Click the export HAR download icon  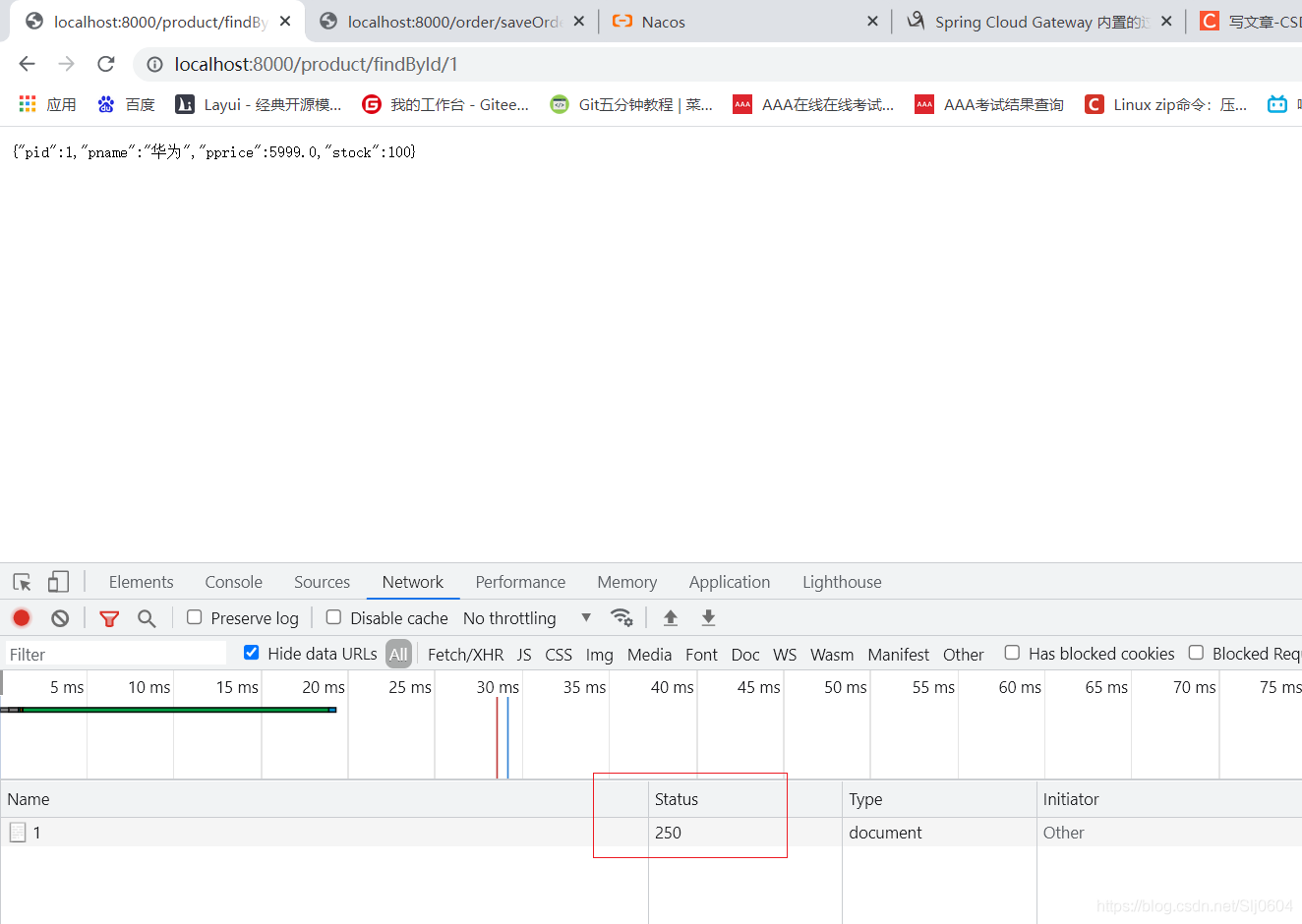coord(708,618)
